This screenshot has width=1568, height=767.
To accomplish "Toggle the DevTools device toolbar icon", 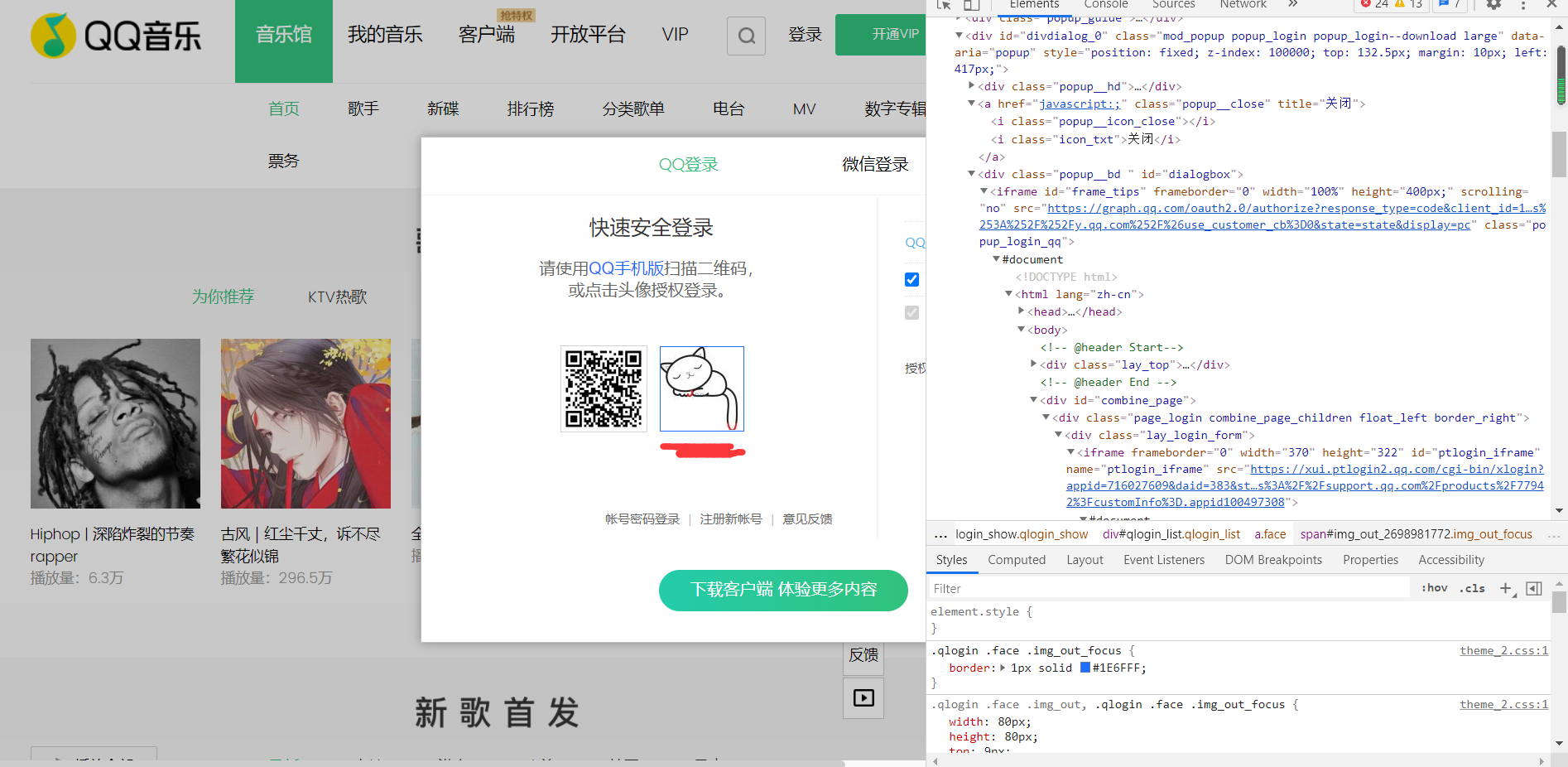I will [972, 5].
